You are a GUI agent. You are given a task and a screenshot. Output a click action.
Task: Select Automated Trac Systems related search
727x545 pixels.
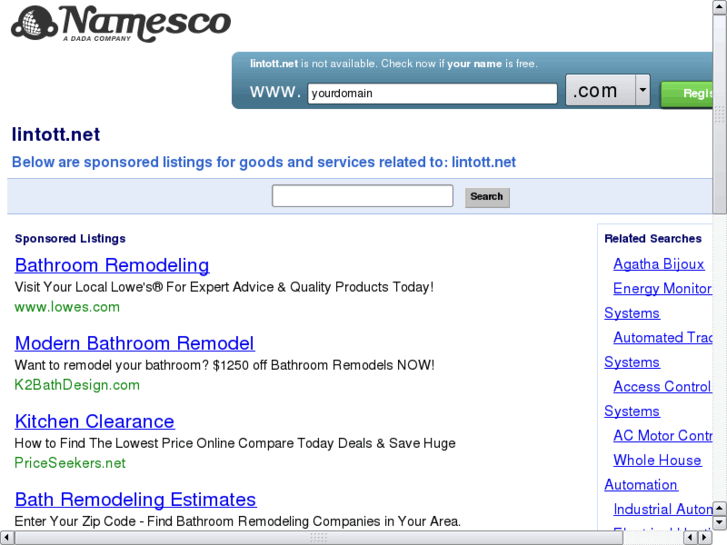coord(663,338)
